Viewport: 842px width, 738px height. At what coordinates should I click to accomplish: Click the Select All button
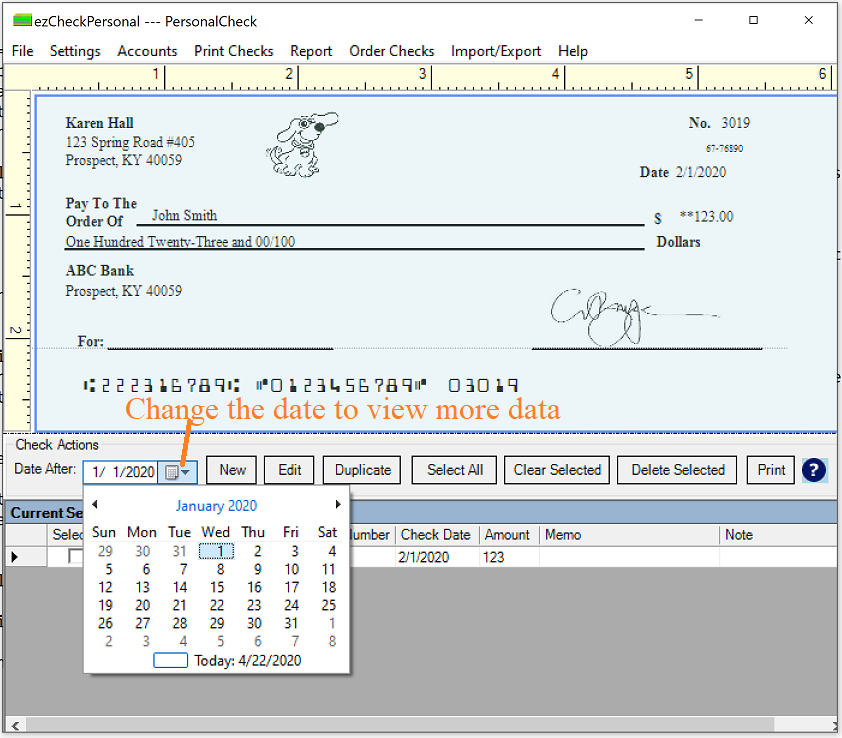[x=455, y=470]
